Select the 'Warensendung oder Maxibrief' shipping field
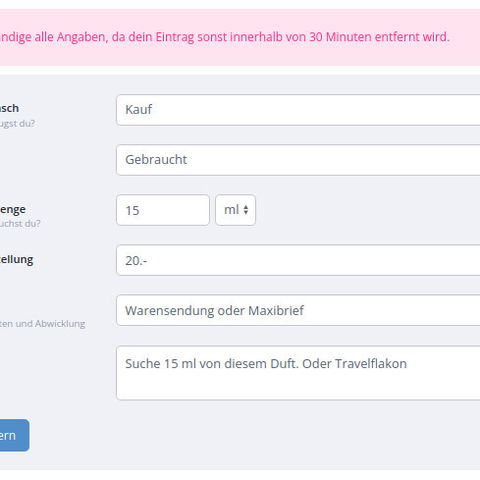This screenshot has height=480, width=480. pyautogui.click(x=298, y=310)
